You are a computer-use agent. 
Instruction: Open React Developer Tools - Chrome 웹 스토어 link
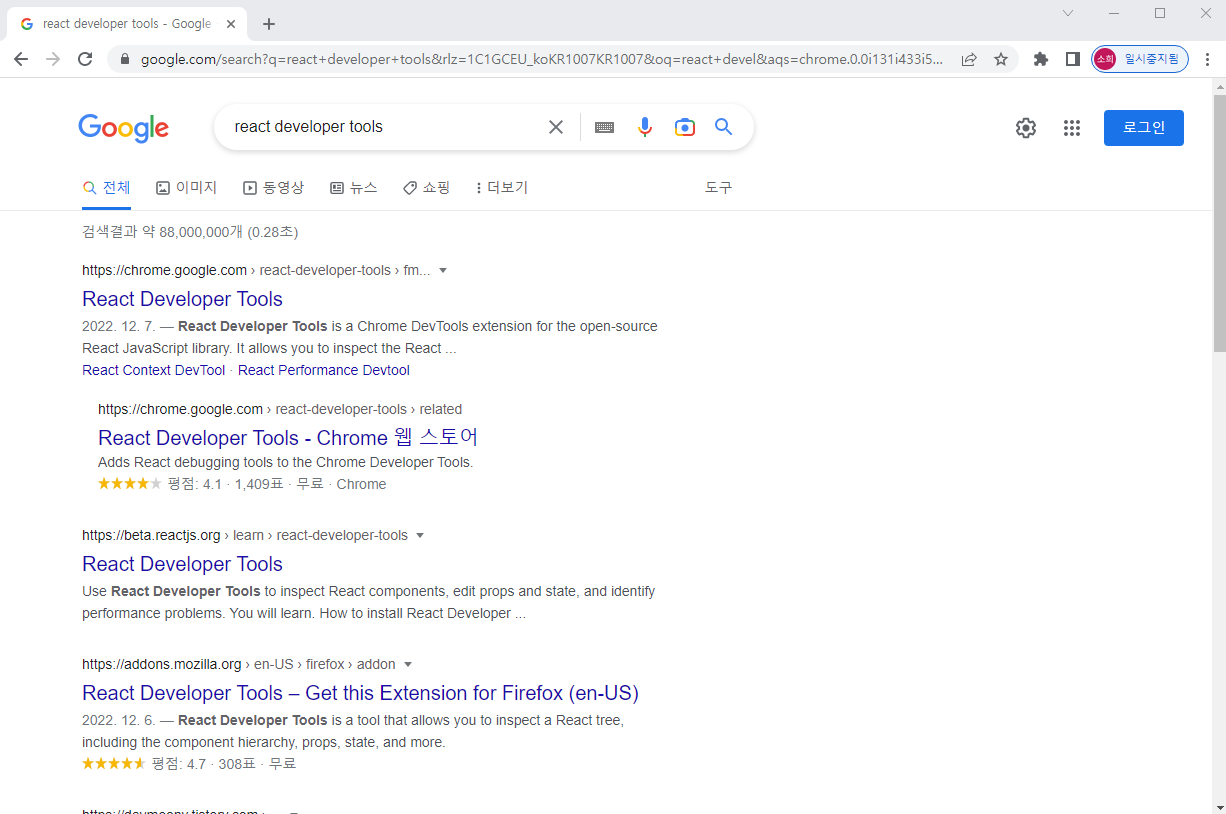[288, 438]
